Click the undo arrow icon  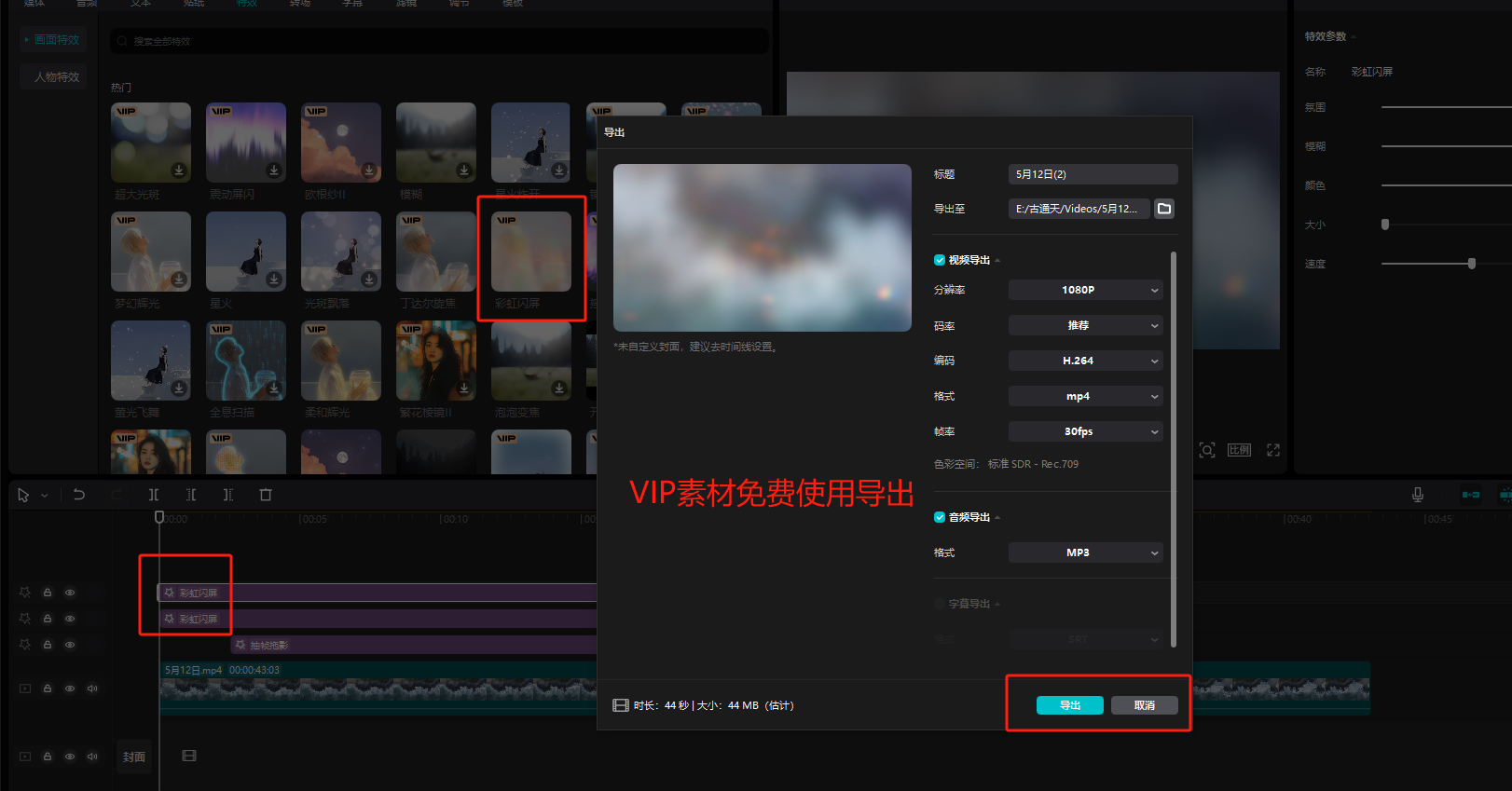[x=79, y=495]
